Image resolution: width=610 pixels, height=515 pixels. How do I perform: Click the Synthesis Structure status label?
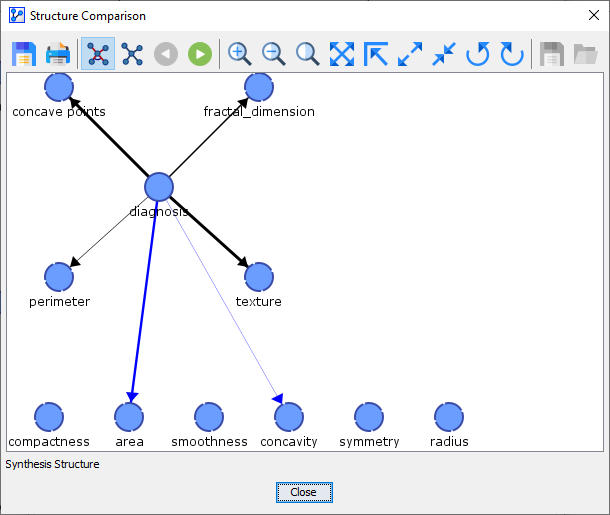(52, 464)
